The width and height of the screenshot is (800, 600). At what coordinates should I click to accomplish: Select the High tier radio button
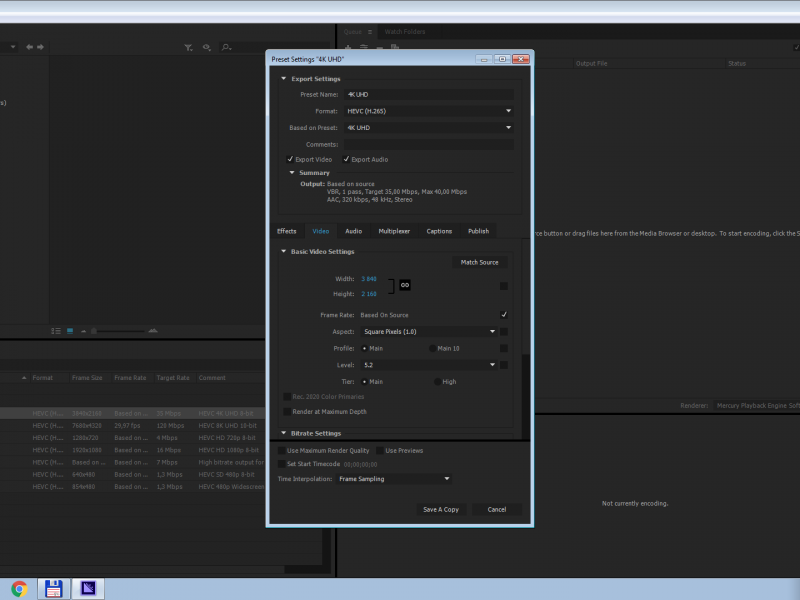(437, 382)
